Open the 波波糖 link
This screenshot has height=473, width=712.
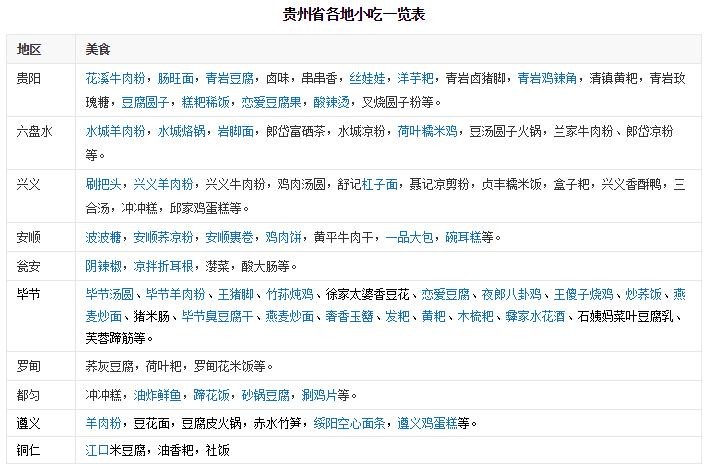coord(104,238)
